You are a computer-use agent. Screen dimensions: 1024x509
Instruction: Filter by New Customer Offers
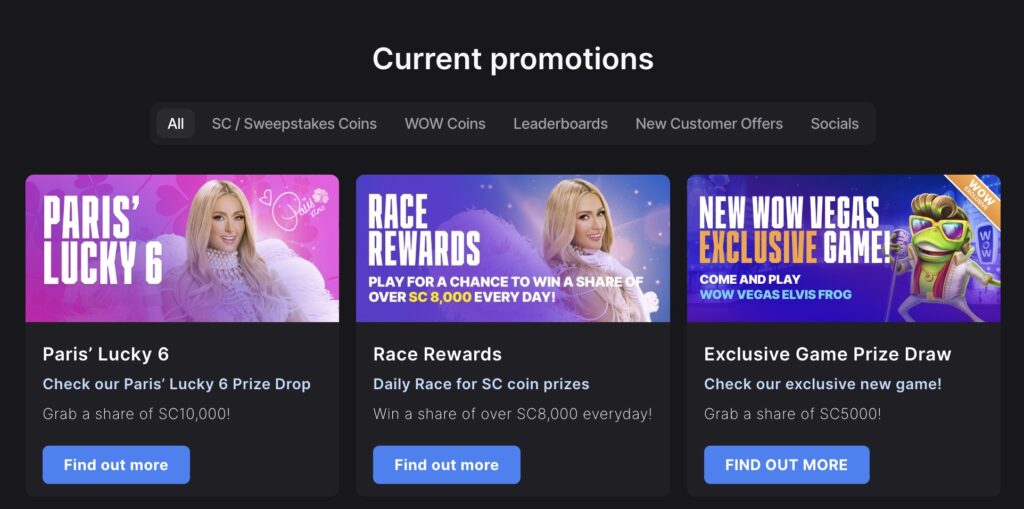click(x=709, y=124)
